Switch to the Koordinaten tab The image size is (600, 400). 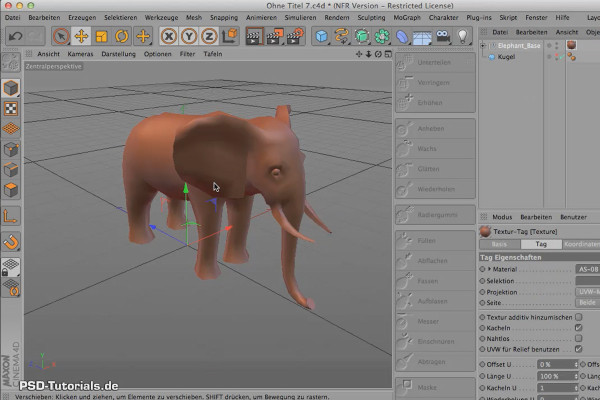(582, 244)
